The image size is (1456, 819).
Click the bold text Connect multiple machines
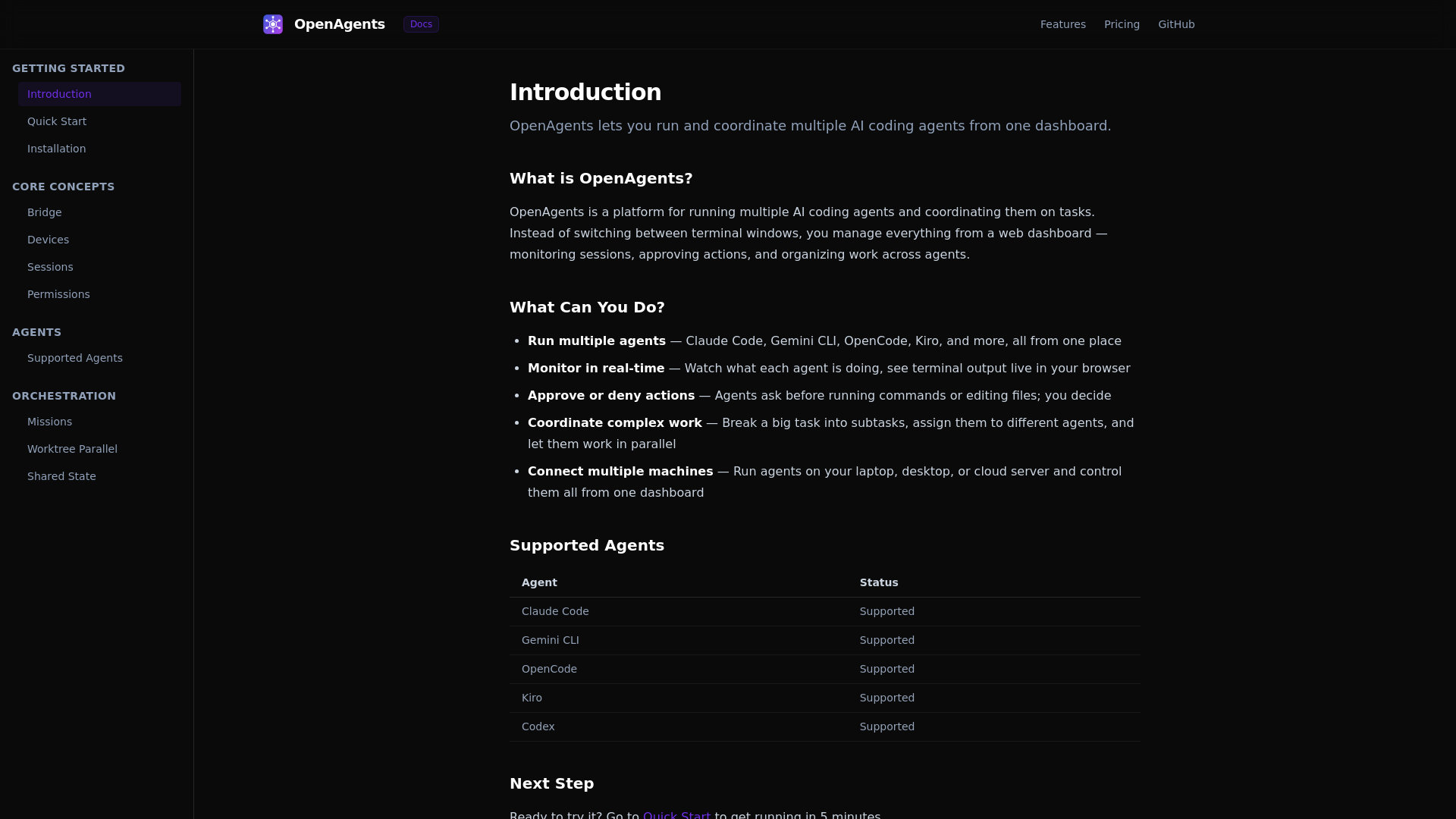point(620,472)
